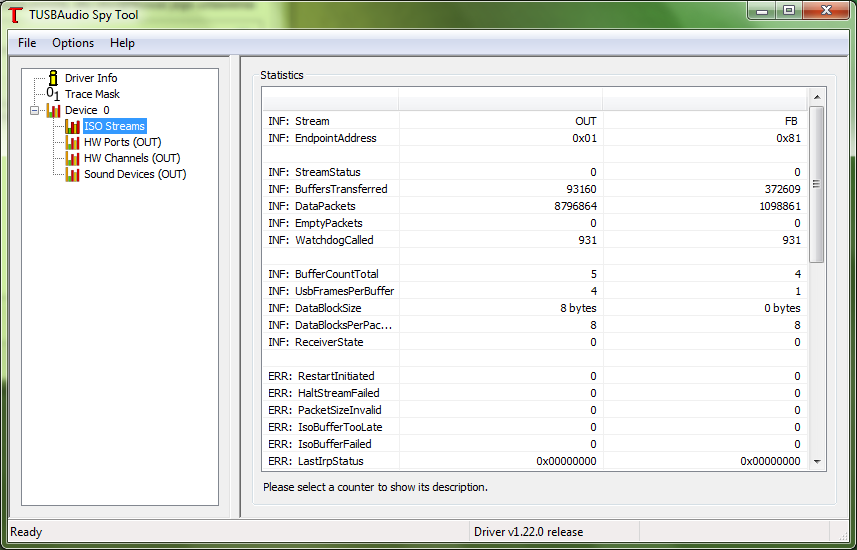Click the OUT stream value cell
The height and width of the screenshot is (550, 857).
click(585, 121)
